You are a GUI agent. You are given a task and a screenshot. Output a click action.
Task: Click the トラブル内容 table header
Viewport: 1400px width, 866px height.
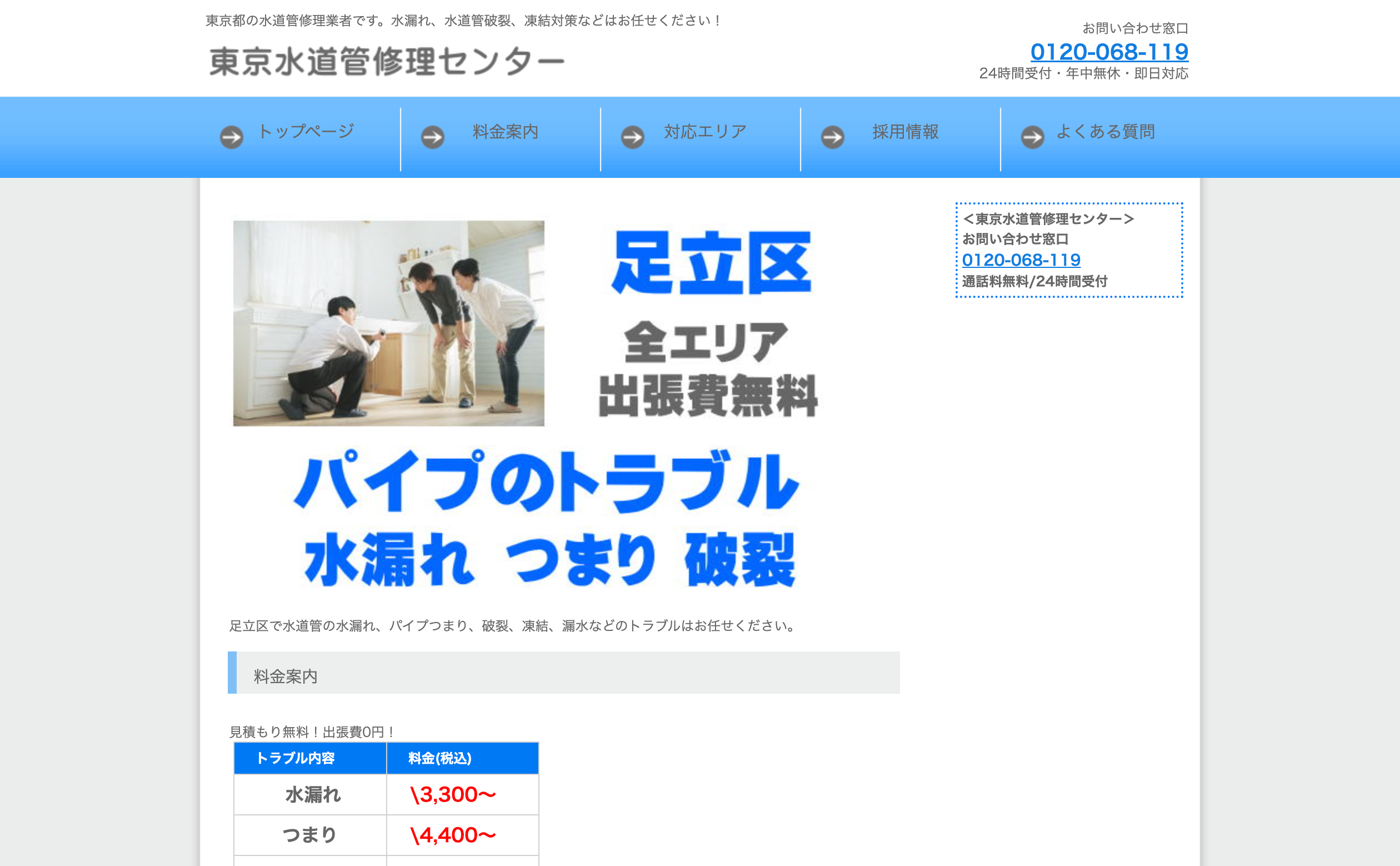310,758
